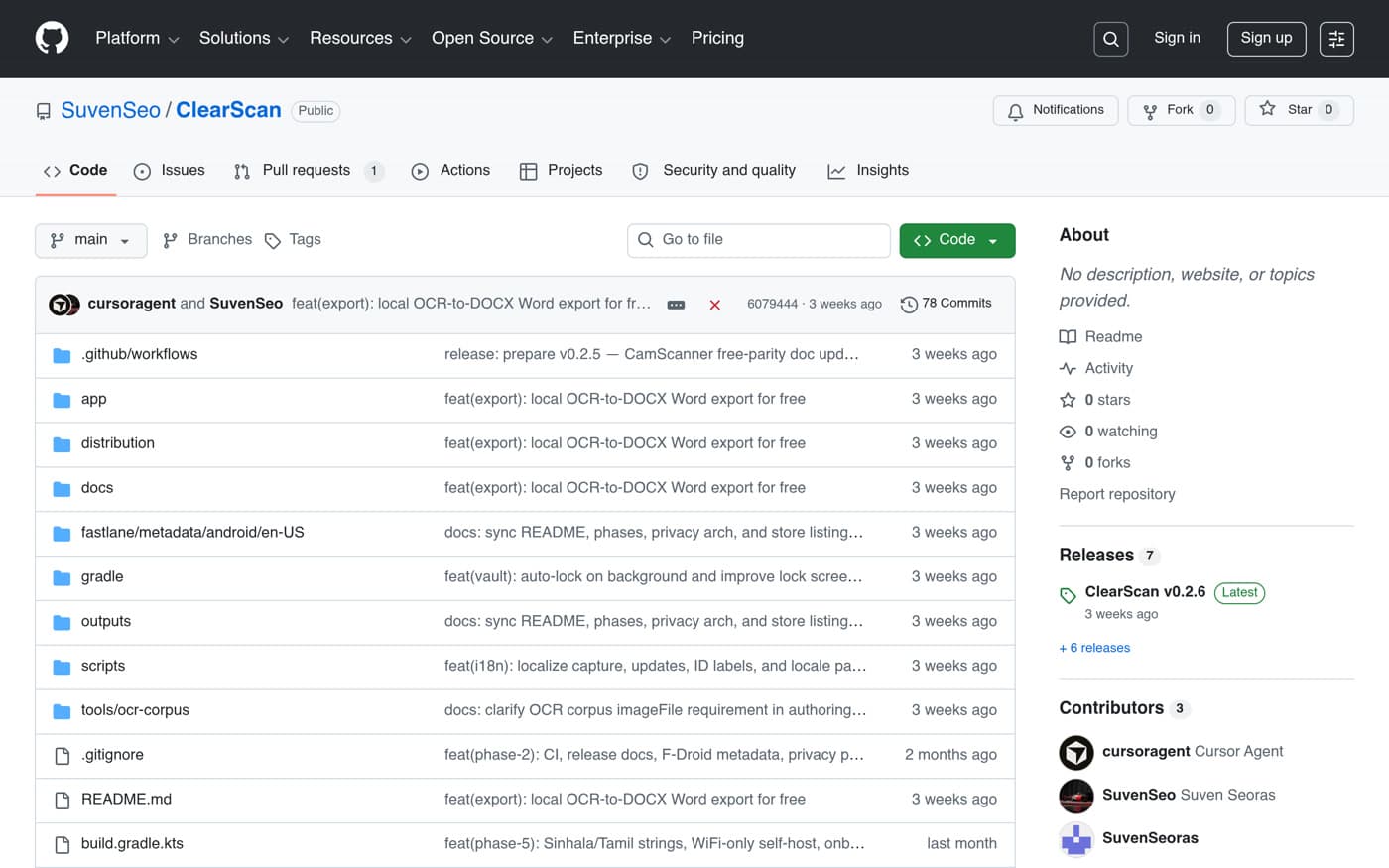Click the scripts folder icon

pos(62,667)
